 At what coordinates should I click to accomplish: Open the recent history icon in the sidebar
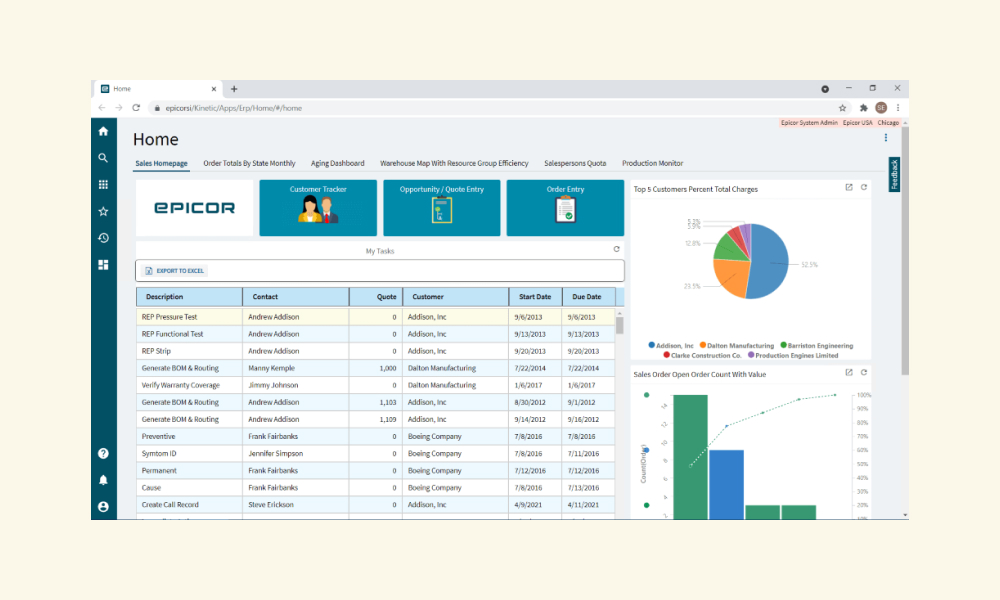(x=103, y=238)
